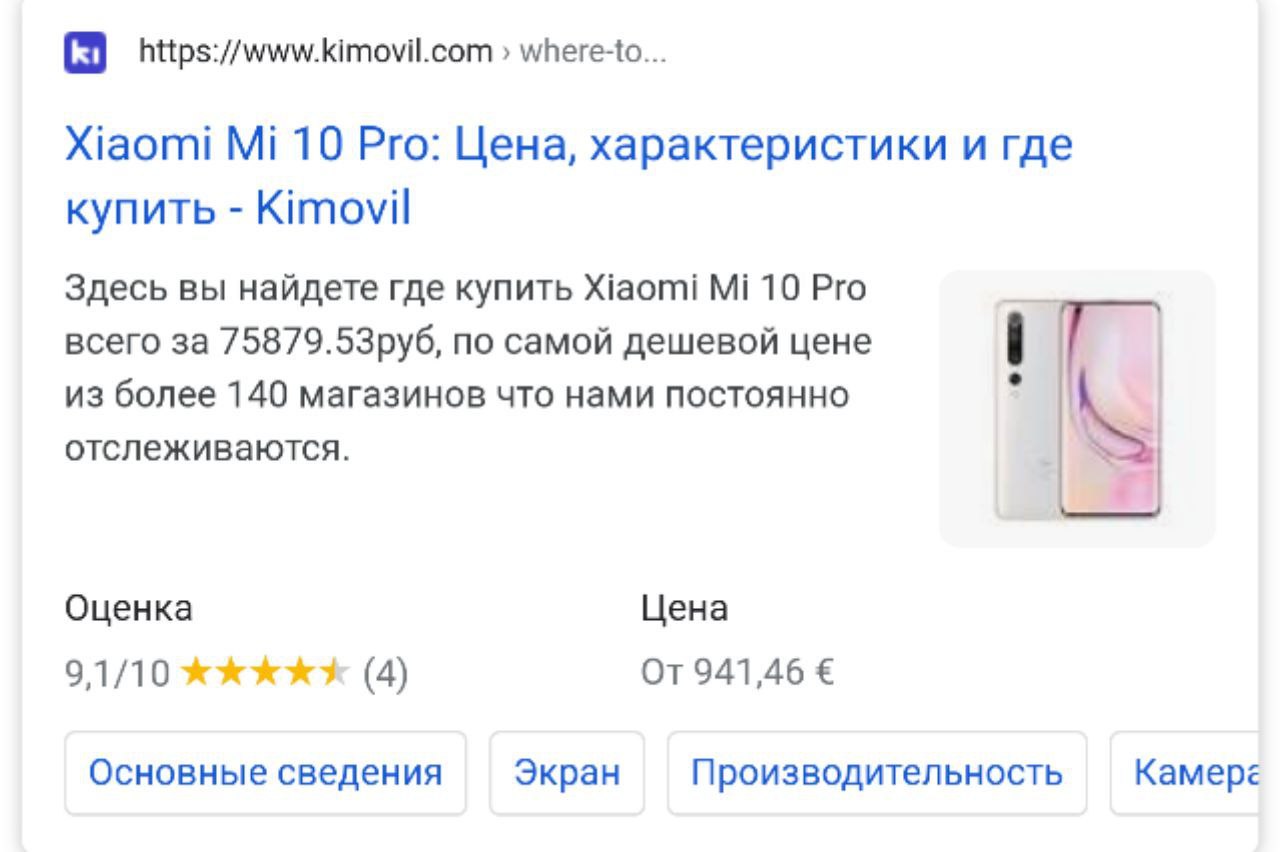The image size is (1280, 852).
Task: Click the www.kimovil.com URL text
Action: pos(316,50)
